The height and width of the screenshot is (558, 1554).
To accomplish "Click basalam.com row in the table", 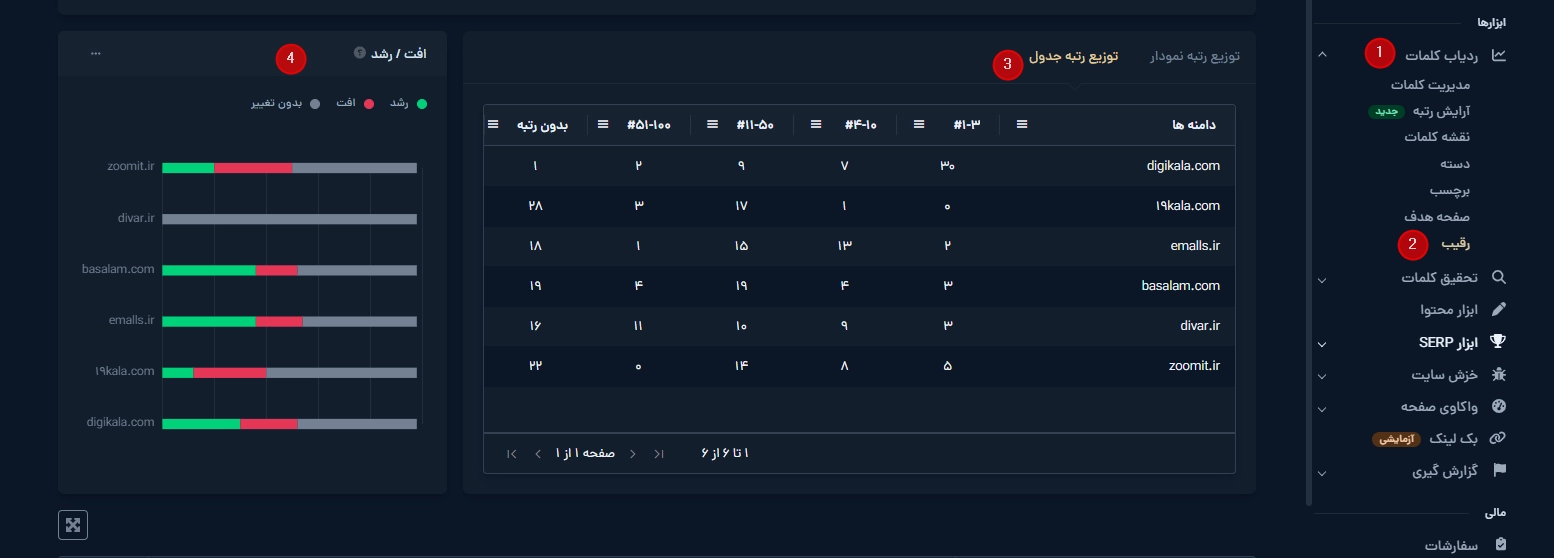I will 859,286.
